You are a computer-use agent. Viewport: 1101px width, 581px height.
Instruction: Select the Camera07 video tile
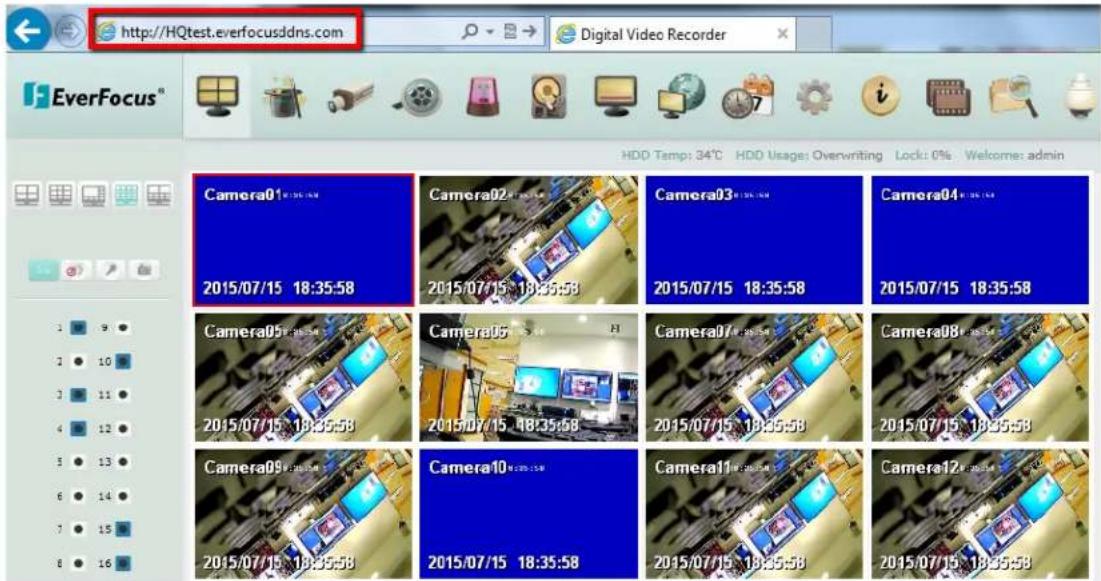click(x=754, y=377)
